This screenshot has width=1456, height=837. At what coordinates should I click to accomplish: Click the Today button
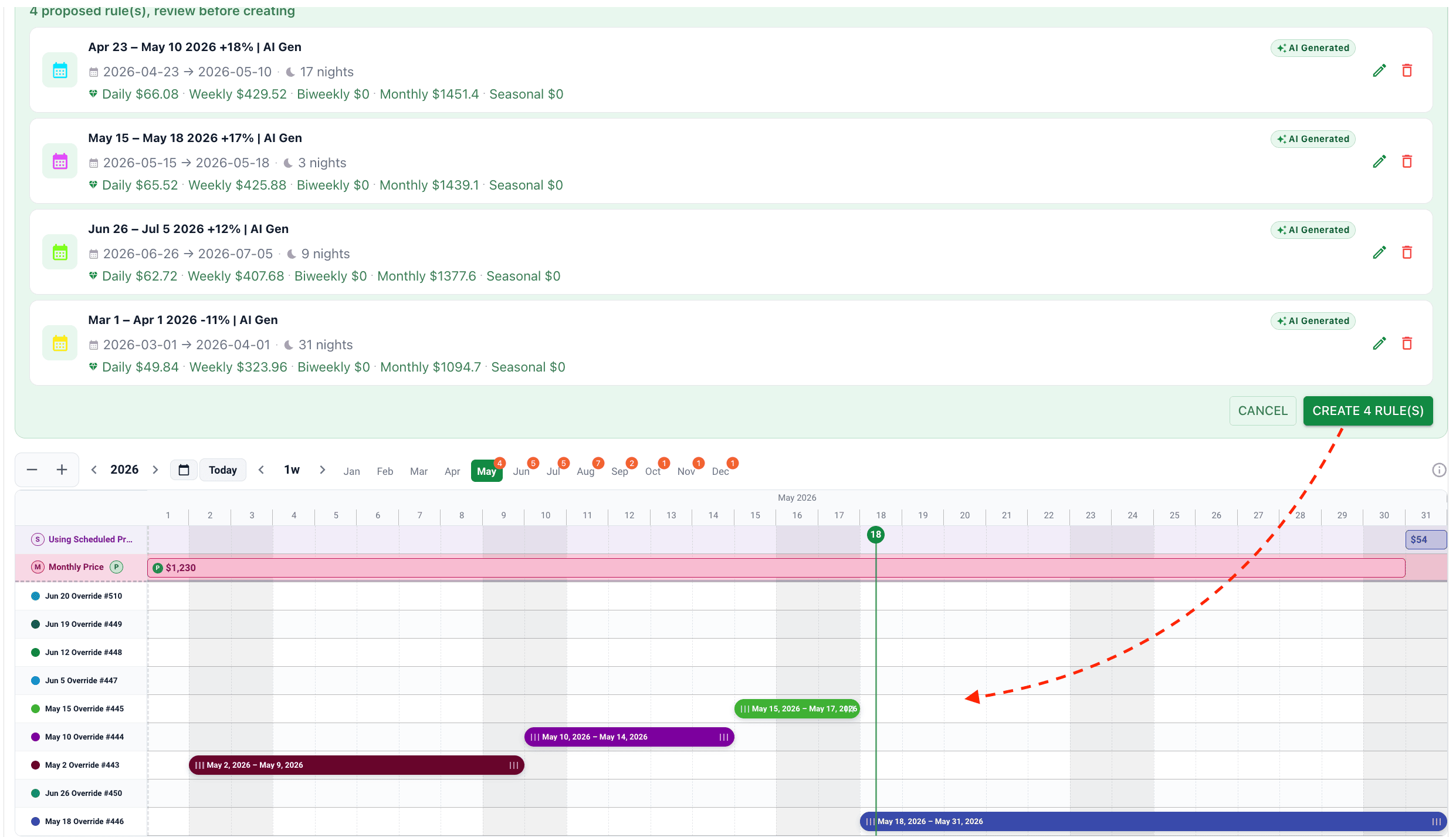click(223, 470)
